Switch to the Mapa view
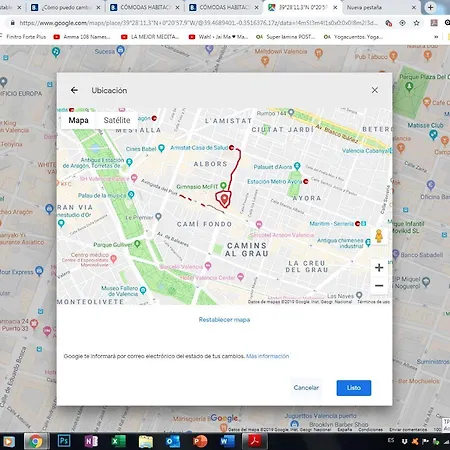Screen dimensions: 450x450 point(78,120)
